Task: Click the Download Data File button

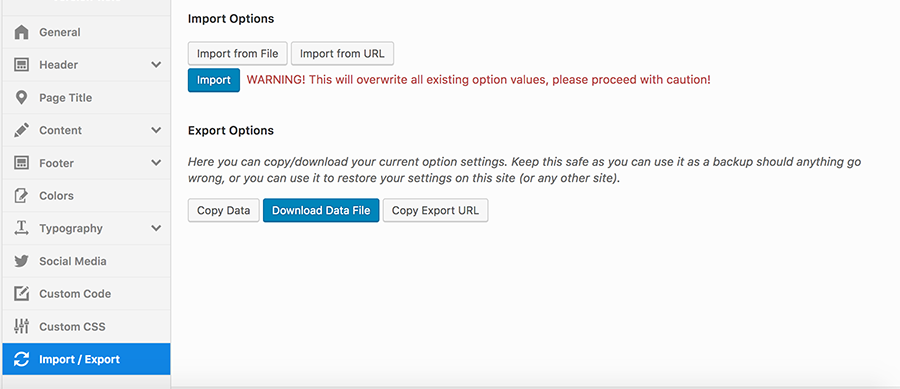Action: 321,211
